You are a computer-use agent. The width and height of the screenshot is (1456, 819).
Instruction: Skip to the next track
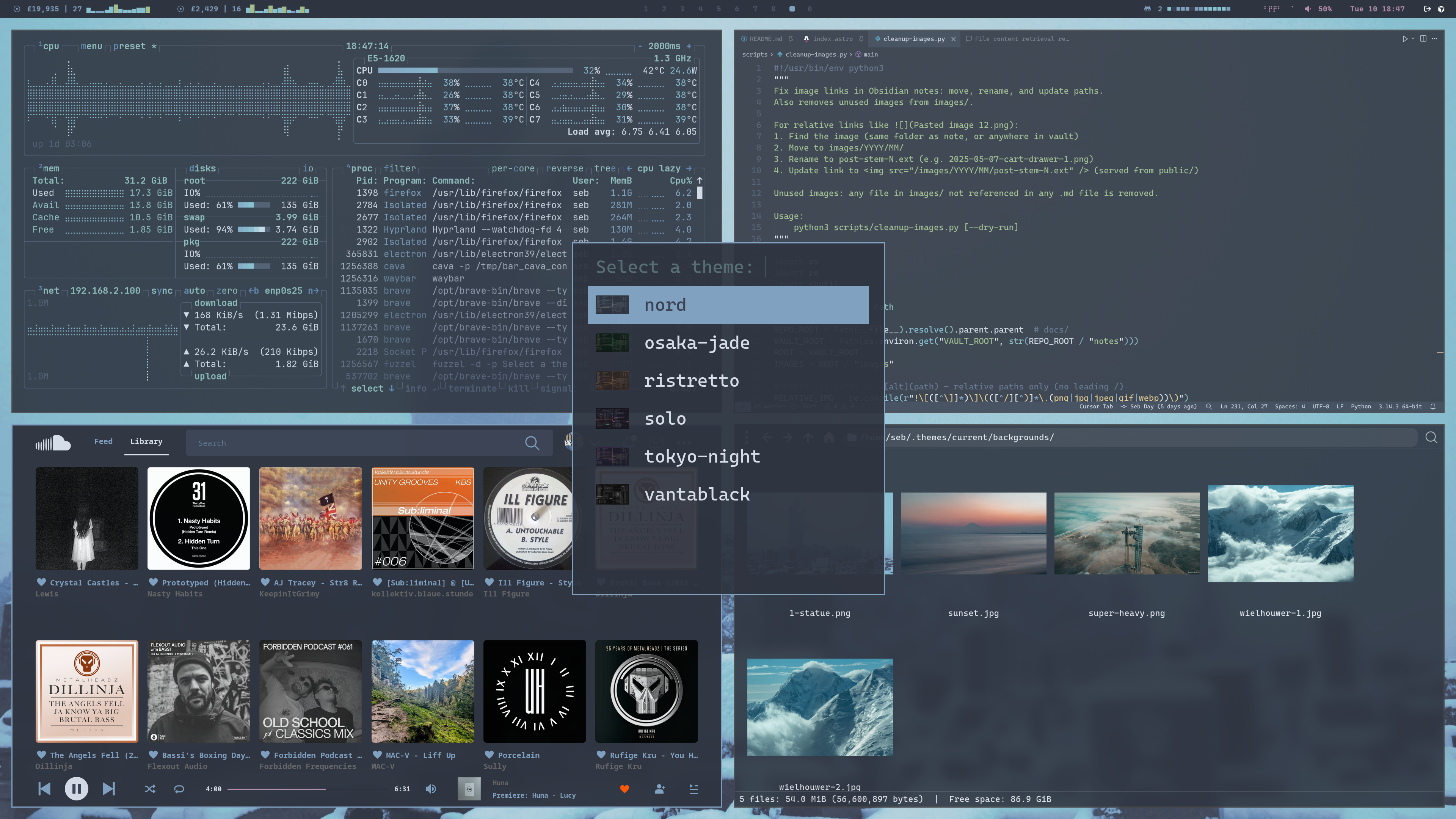pyautogui.click(x=108, y=789)
